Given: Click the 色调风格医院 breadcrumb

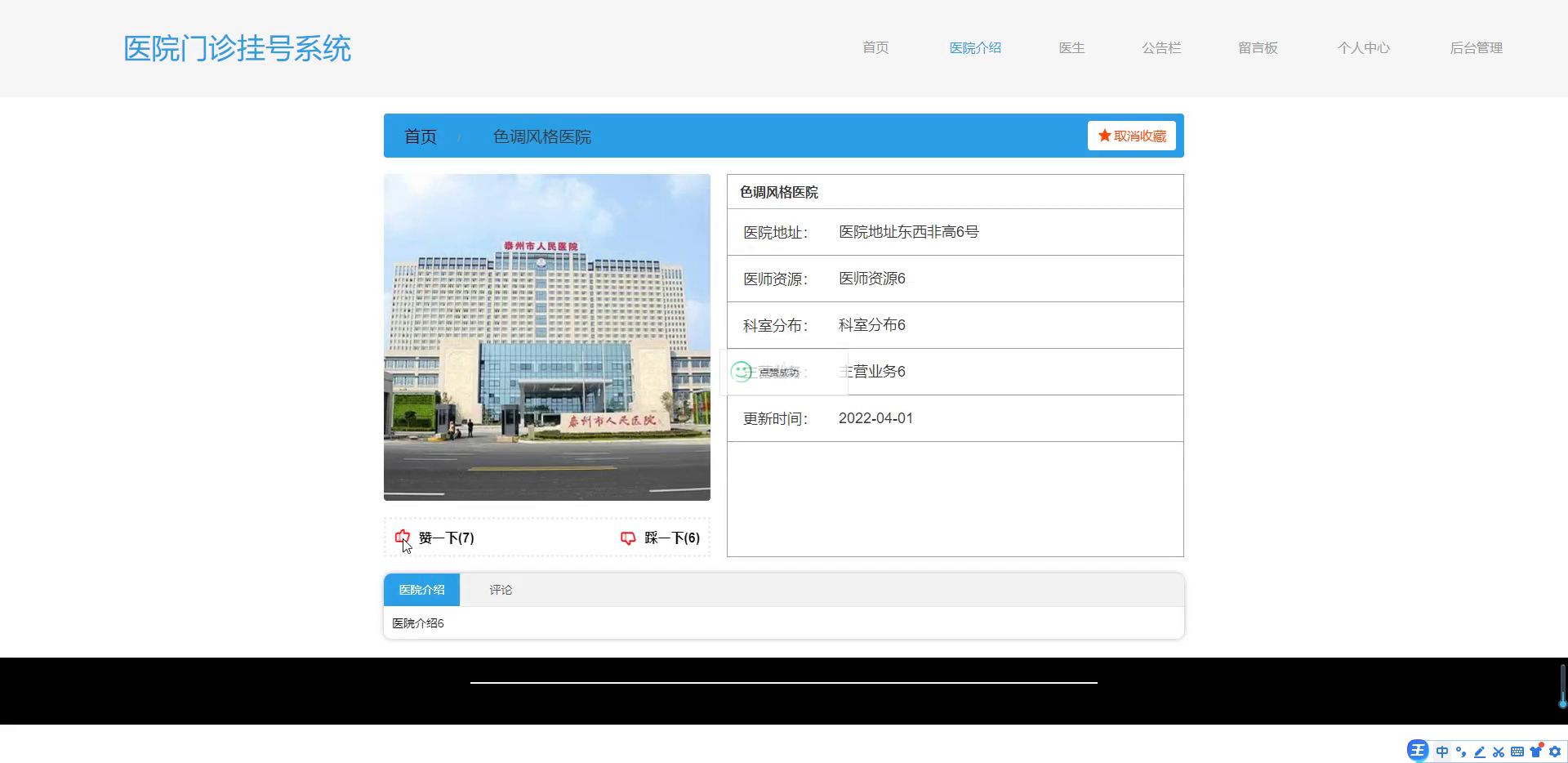Looking at the screenshot, I should coord(542,136).
